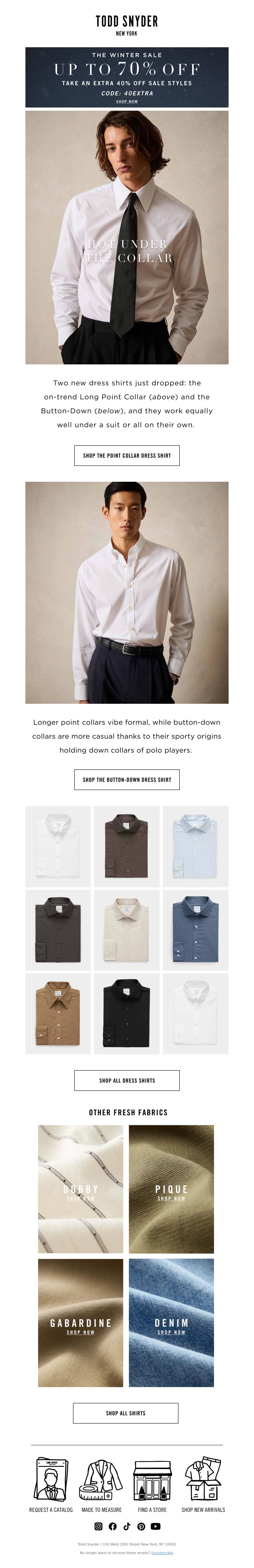Open the Pinterest social icon
Image resolution: width=254 pixels, height=1568 pixels.
click(141, 1526)
